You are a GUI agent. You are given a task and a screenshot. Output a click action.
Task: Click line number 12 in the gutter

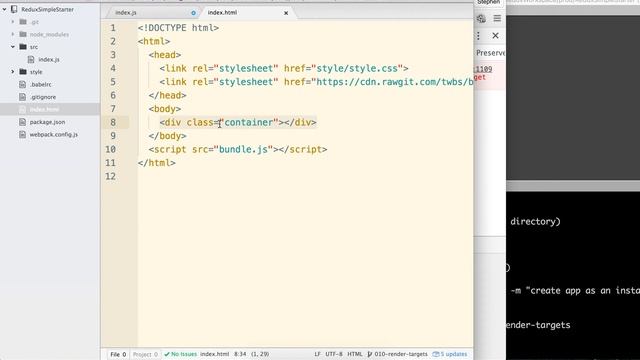[111, 176]
